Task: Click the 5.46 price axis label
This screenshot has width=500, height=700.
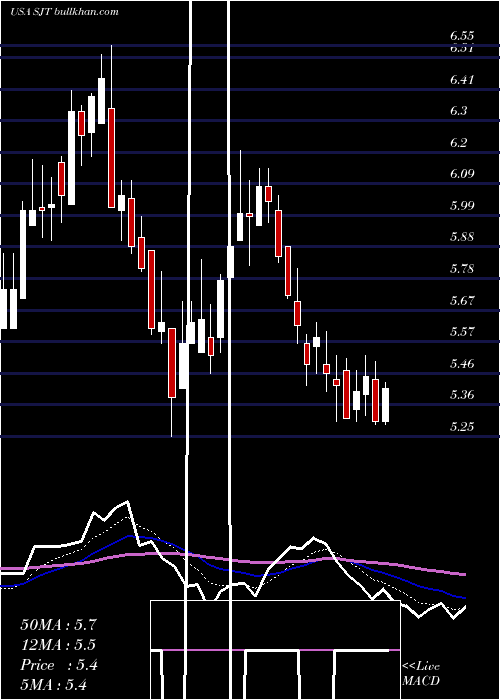Action: [x=462, y=363]
